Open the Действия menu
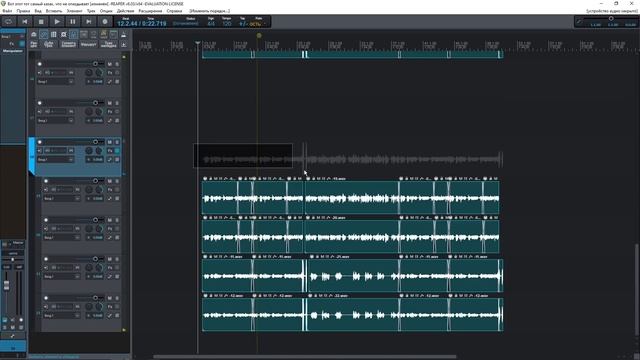The width and height of the screenshot is (640, 360). click(x=125, y=11)
